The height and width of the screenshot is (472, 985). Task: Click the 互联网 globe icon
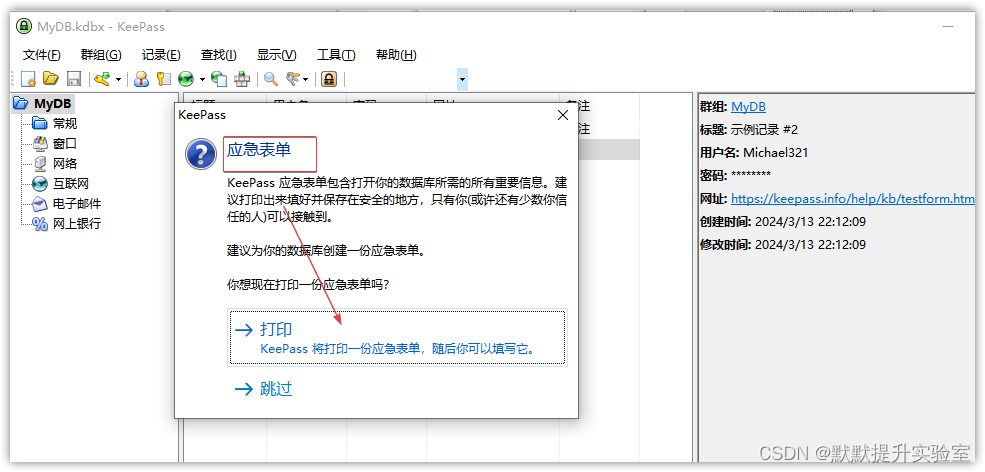40,184
